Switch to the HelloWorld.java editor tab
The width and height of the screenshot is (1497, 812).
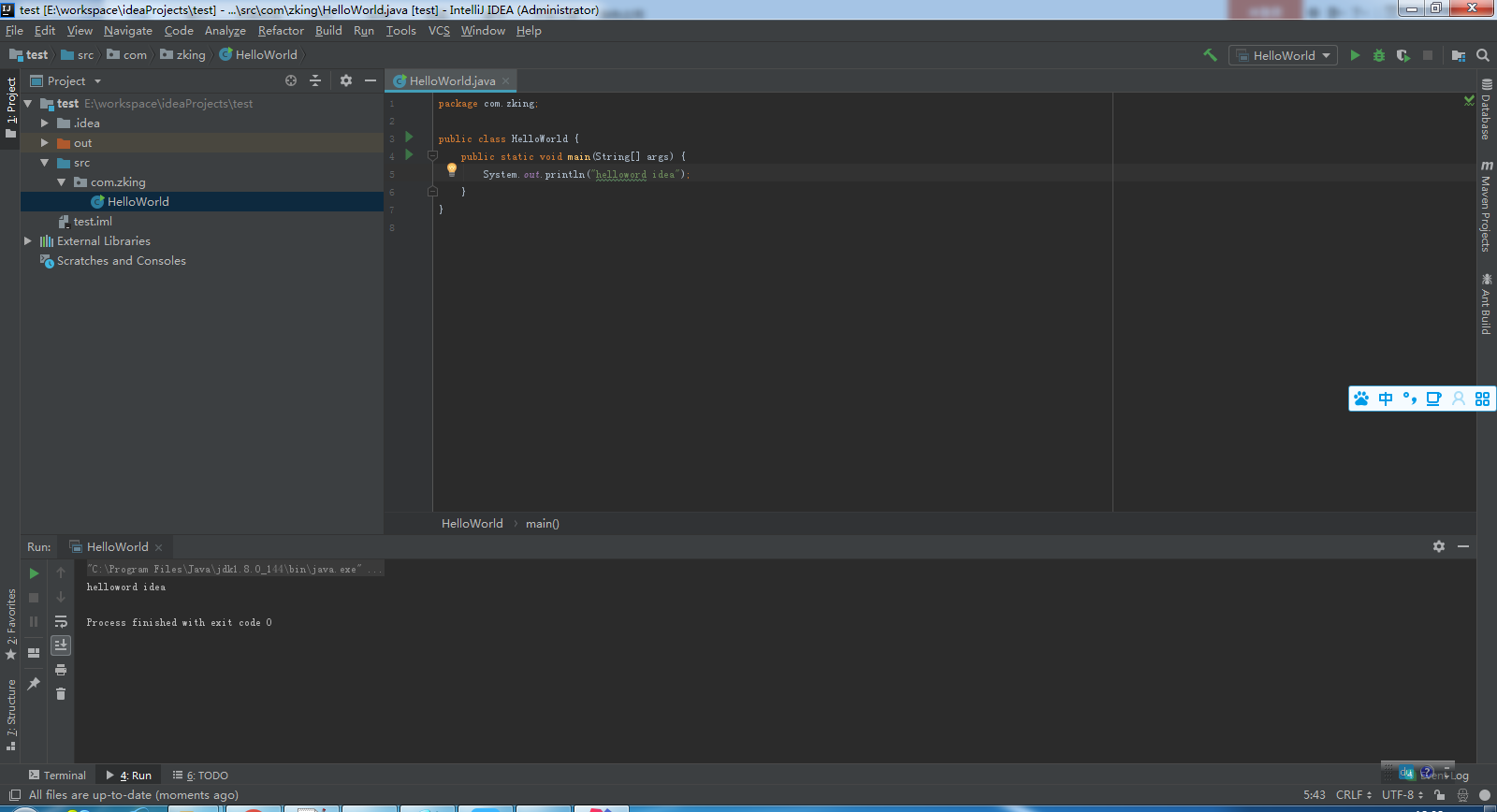click(x=452, y=80)
